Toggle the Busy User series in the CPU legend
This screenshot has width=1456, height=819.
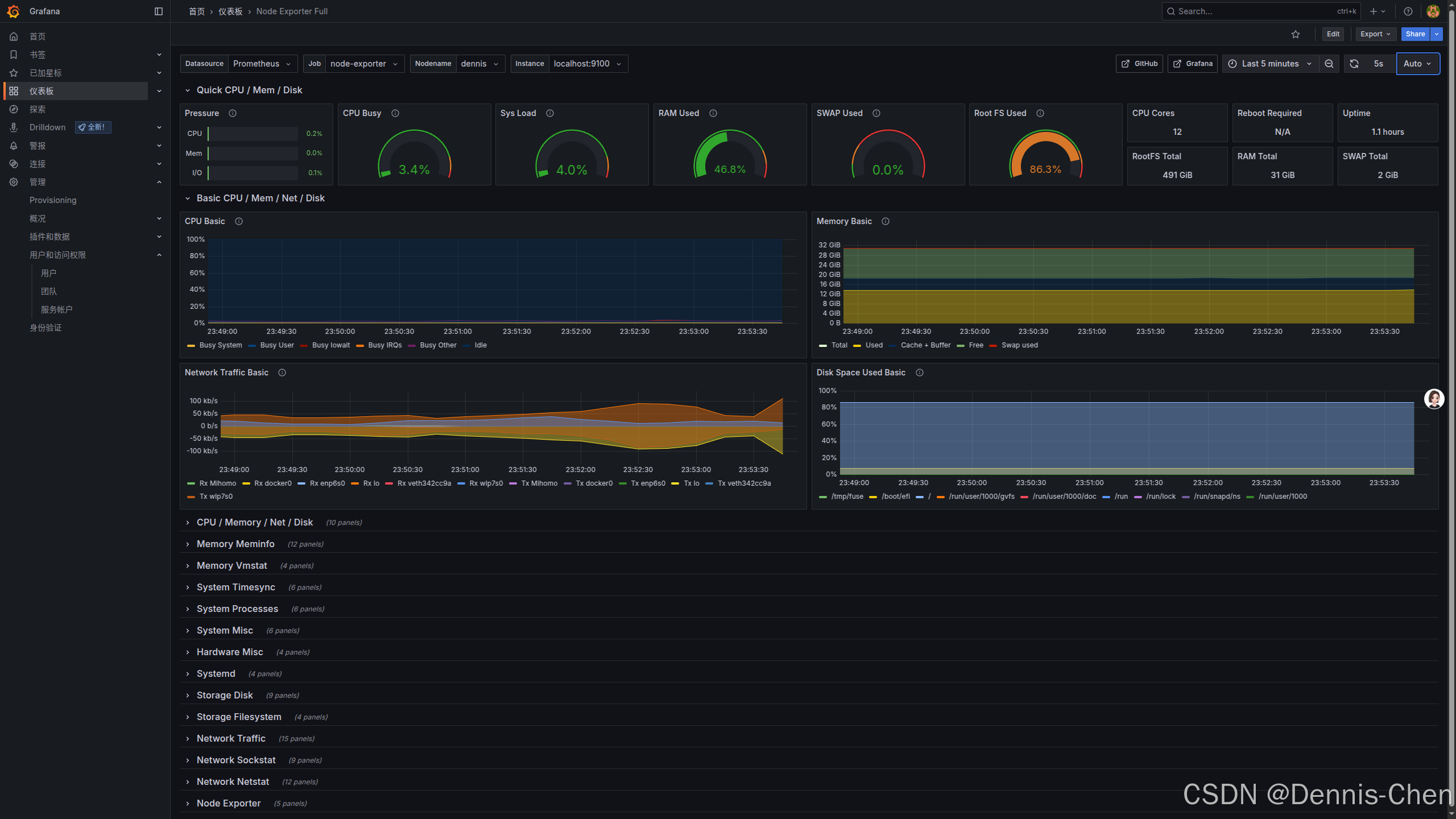[276, 345]
